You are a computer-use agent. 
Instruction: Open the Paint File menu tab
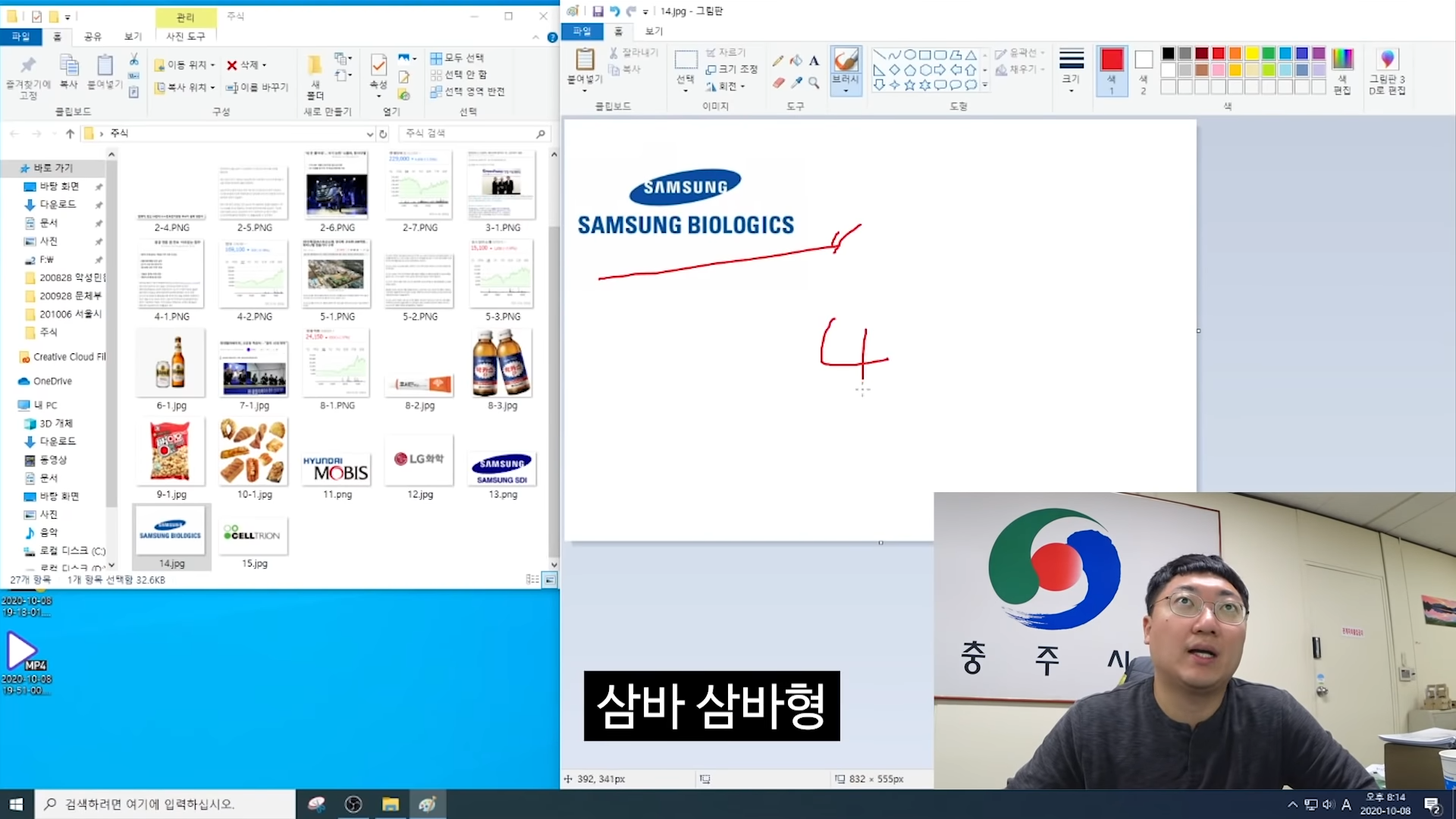[582, 31]
